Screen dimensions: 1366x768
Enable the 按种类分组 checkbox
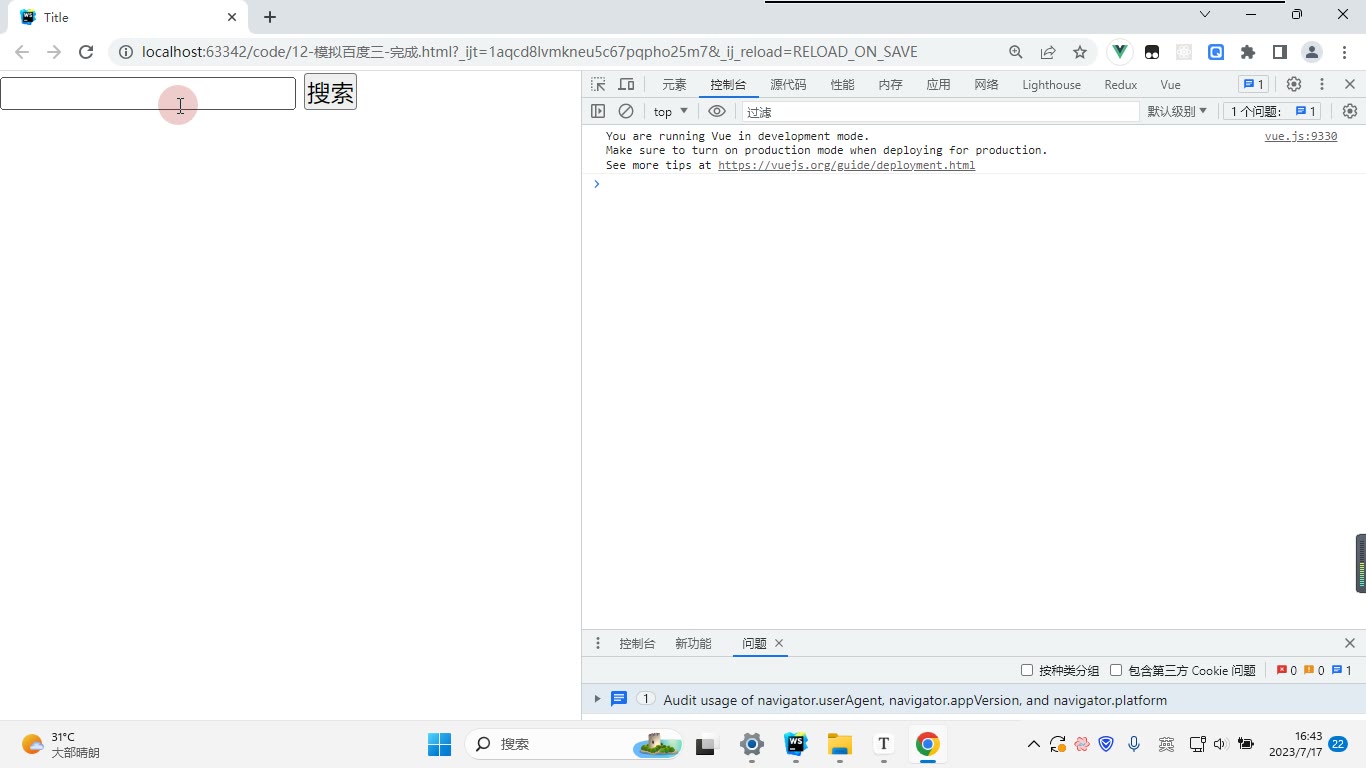(1027, 670)
